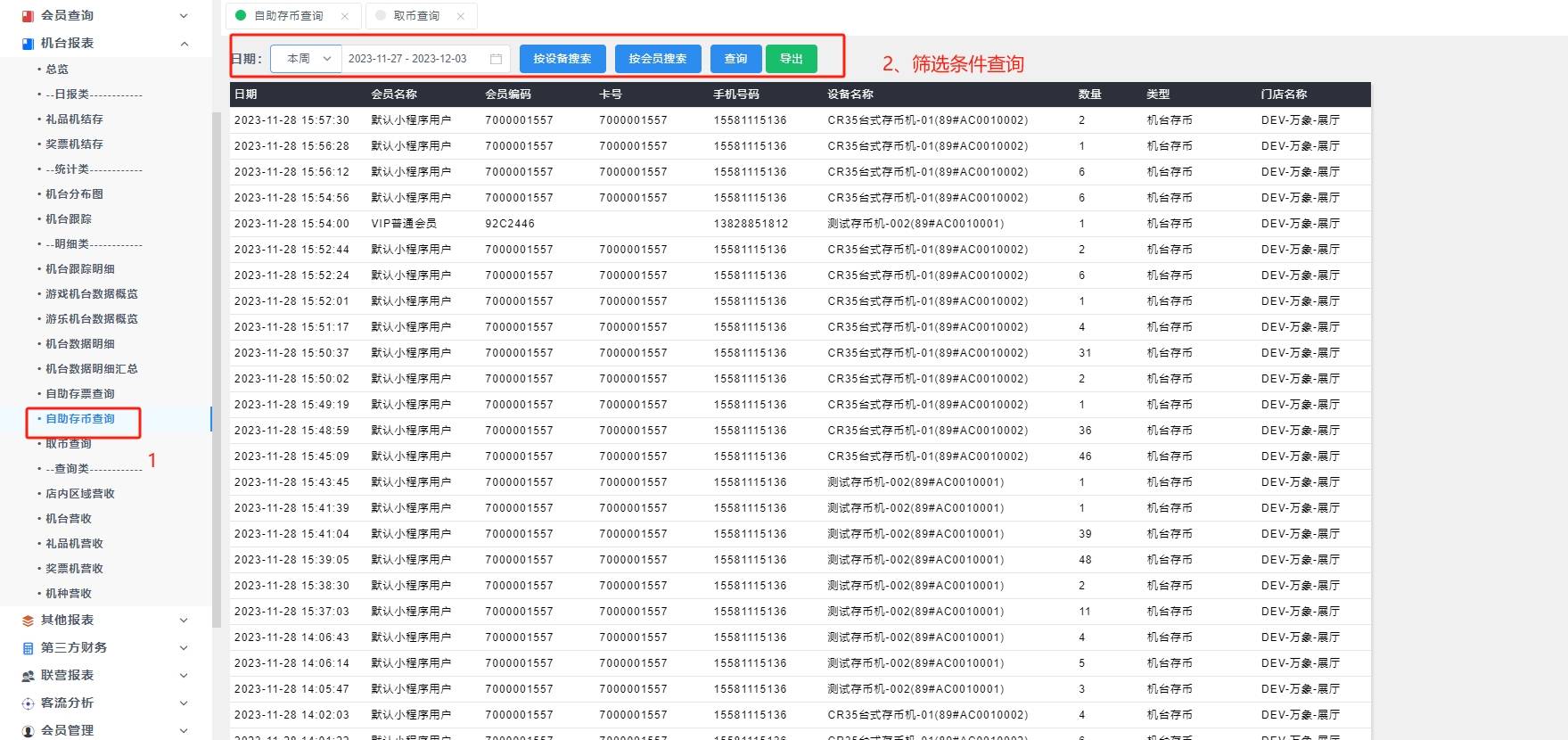Image resolution: width=1568 pixels, height=740 pixels.
Task: Open 机台跟踪明细 report
Action: (x=80, y=269)
